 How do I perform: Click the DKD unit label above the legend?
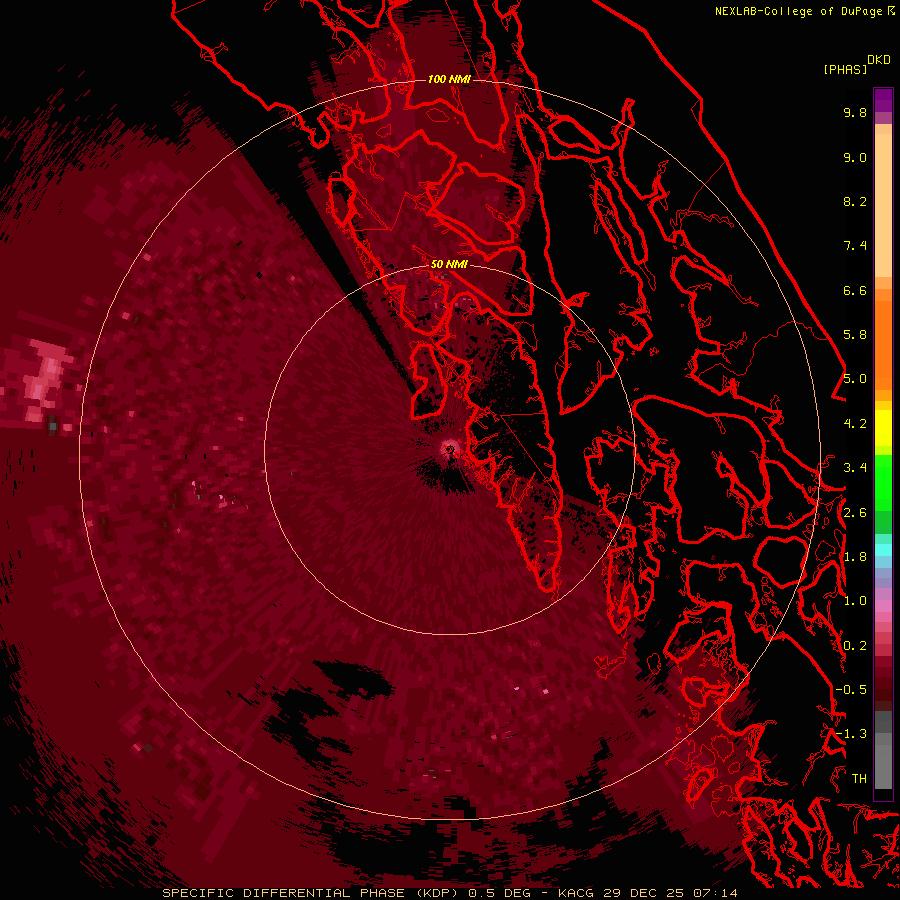click(x=878, y=60)
